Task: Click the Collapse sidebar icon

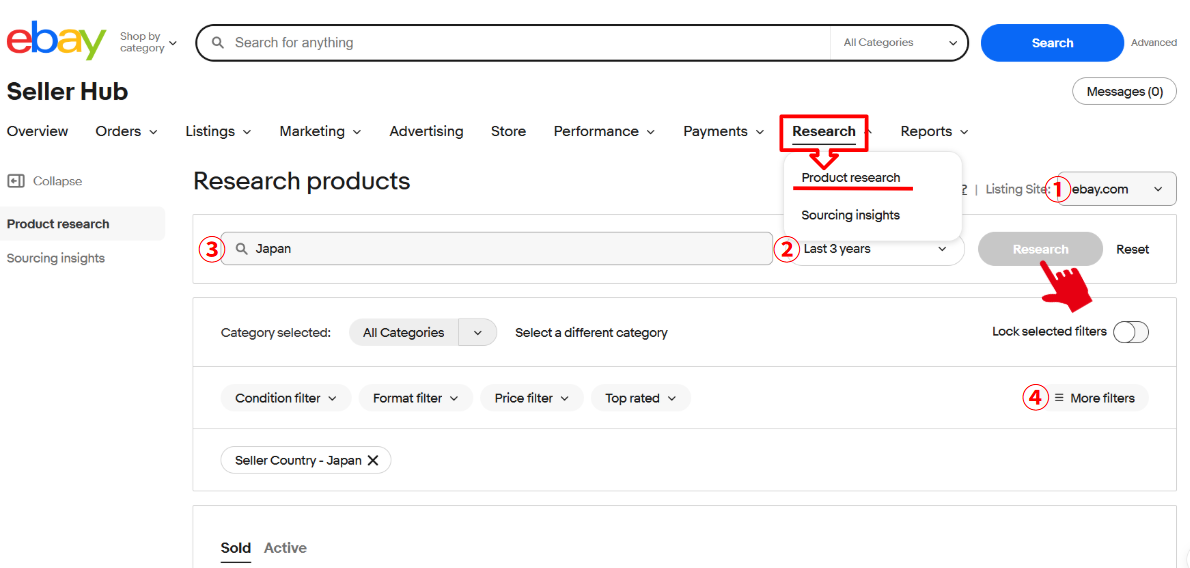Action: coord(16,181)
